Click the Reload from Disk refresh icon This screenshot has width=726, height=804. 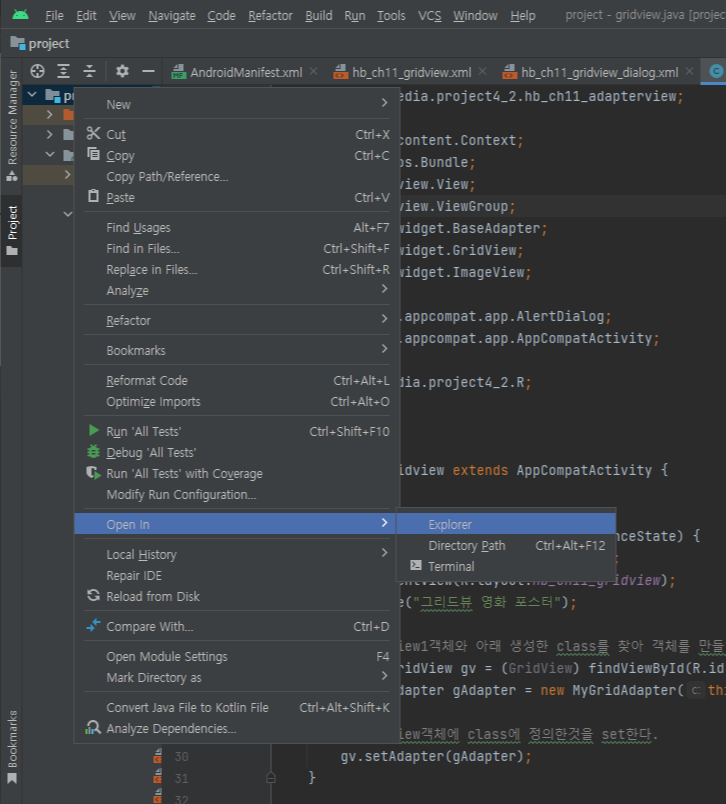pyautogui.click(x=93, y=595)
